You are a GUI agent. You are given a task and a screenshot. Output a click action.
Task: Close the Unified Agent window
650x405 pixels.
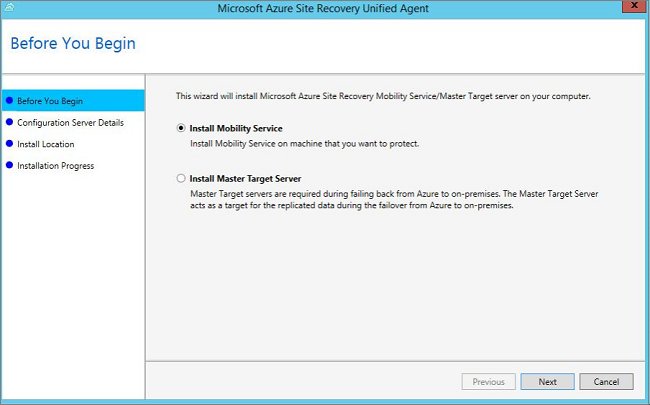tap(634, 6)
